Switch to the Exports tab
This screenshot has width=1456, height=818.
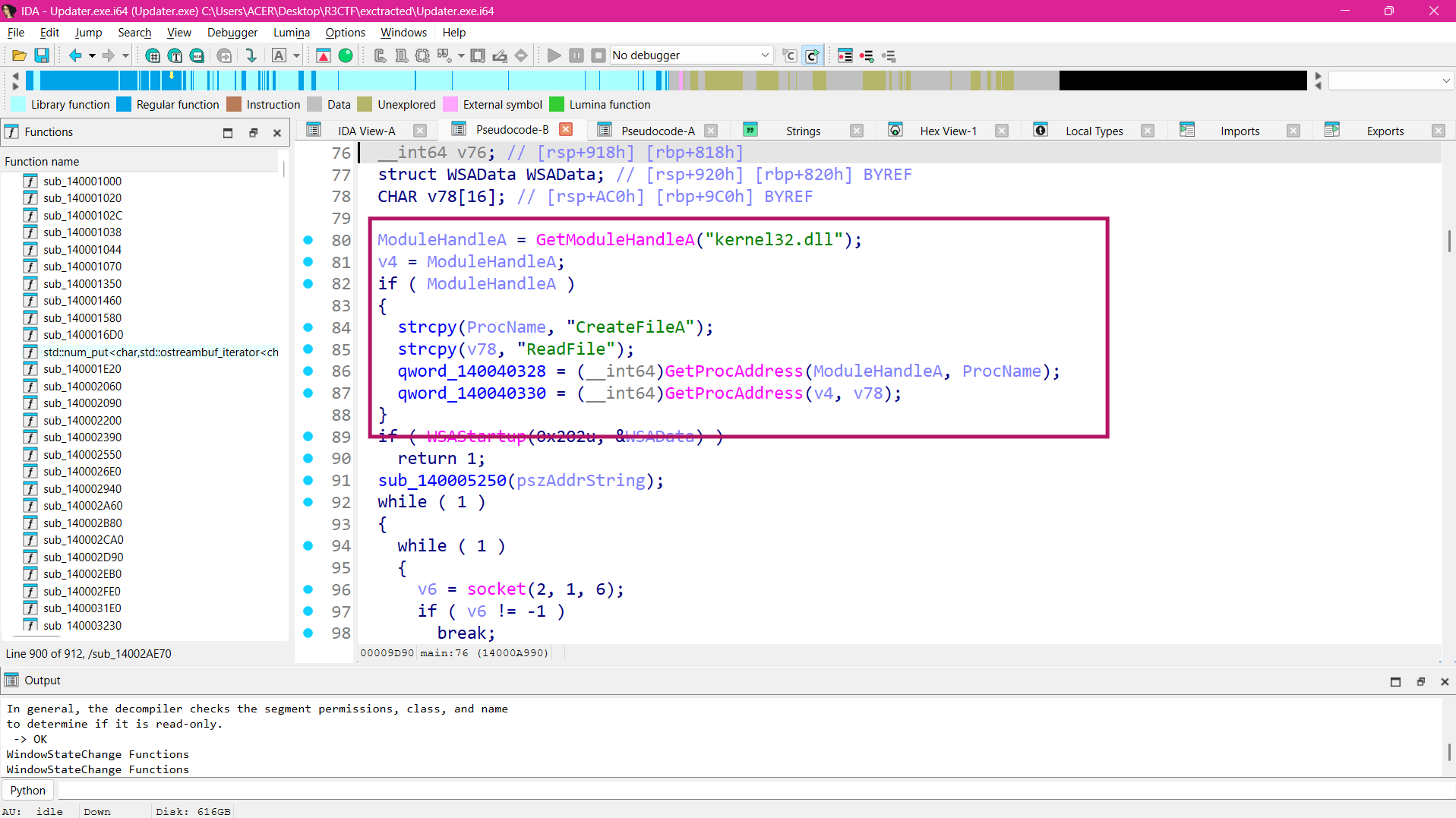click(1385, 131)
